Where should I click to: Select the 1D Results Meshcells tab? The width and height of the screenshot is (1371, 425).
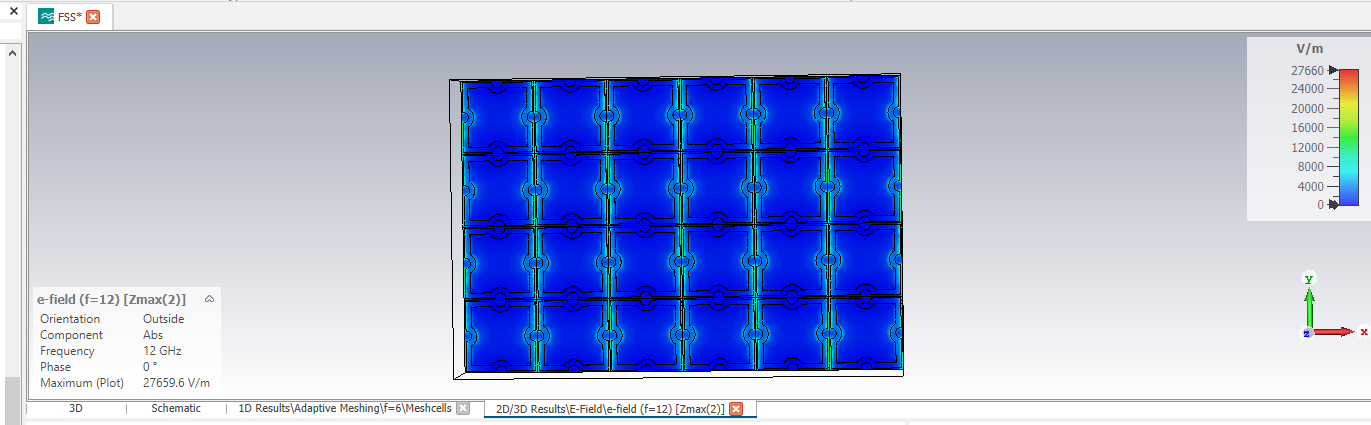345,409
